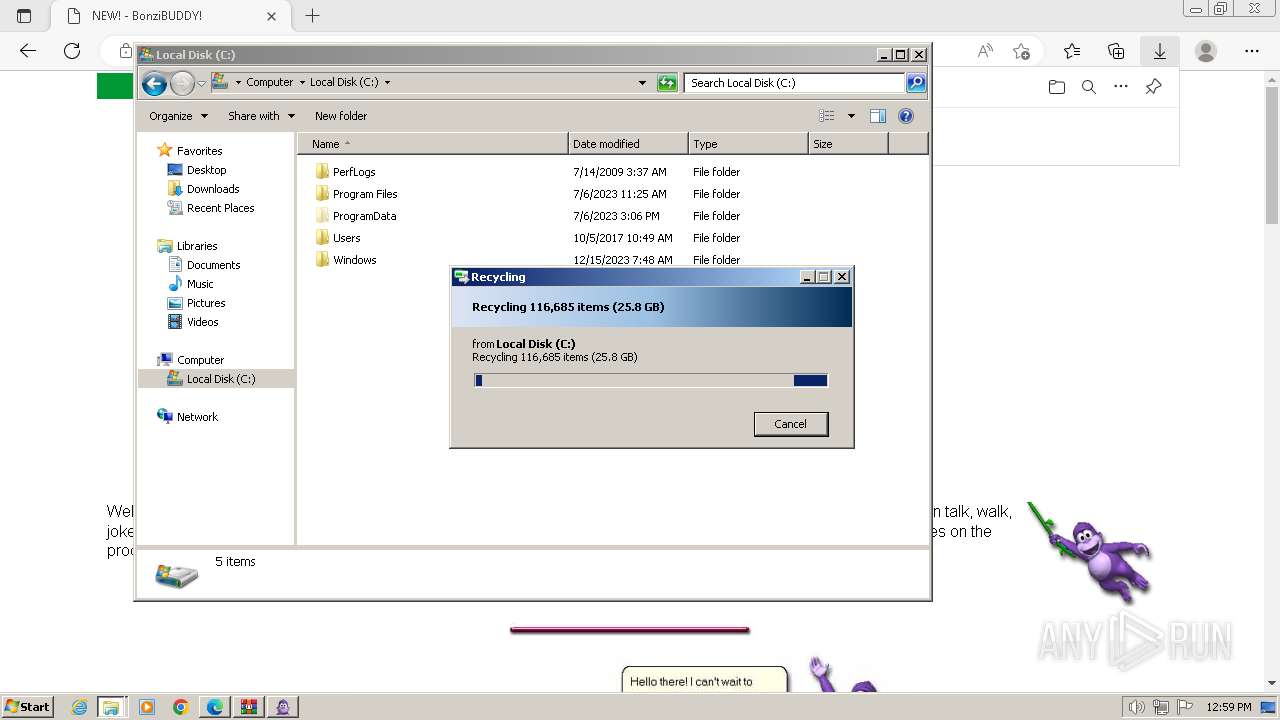1280x720 pixels.
Task: Open the Edge profile avatar
Action: [1206, 51]
